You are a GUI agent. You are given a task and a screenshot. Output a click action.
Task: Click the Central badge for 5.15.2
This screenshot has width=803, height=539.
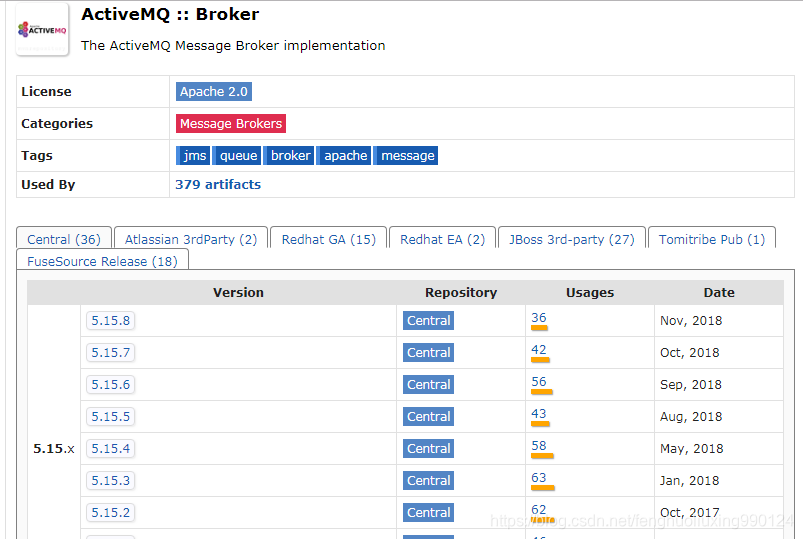click(x=428, y=513)
